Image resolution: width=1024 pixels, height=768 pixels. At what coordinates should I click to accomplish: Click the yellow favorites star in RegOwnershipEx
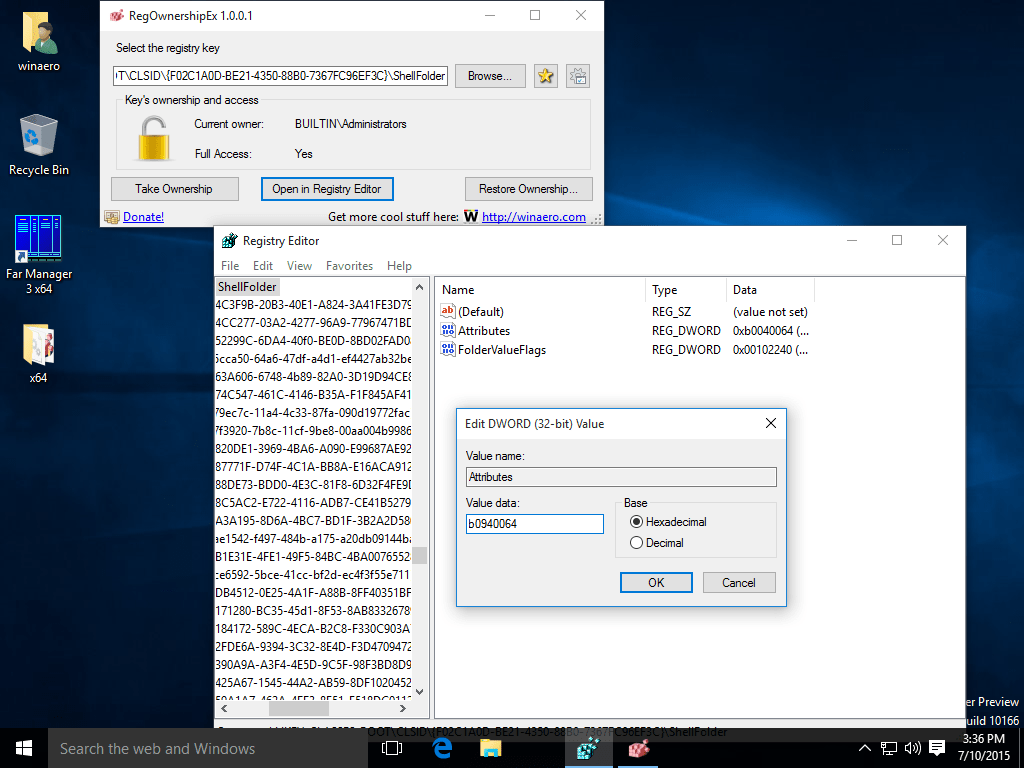545,75
